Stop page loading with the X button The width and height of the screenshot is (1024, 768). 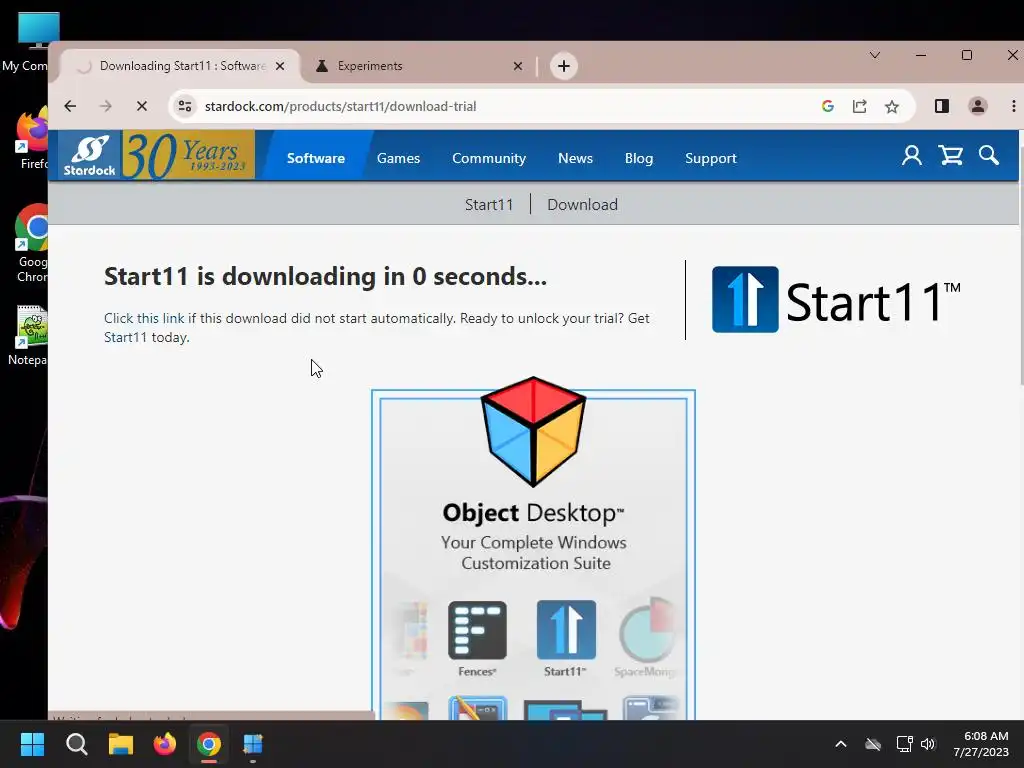(142, 106)
